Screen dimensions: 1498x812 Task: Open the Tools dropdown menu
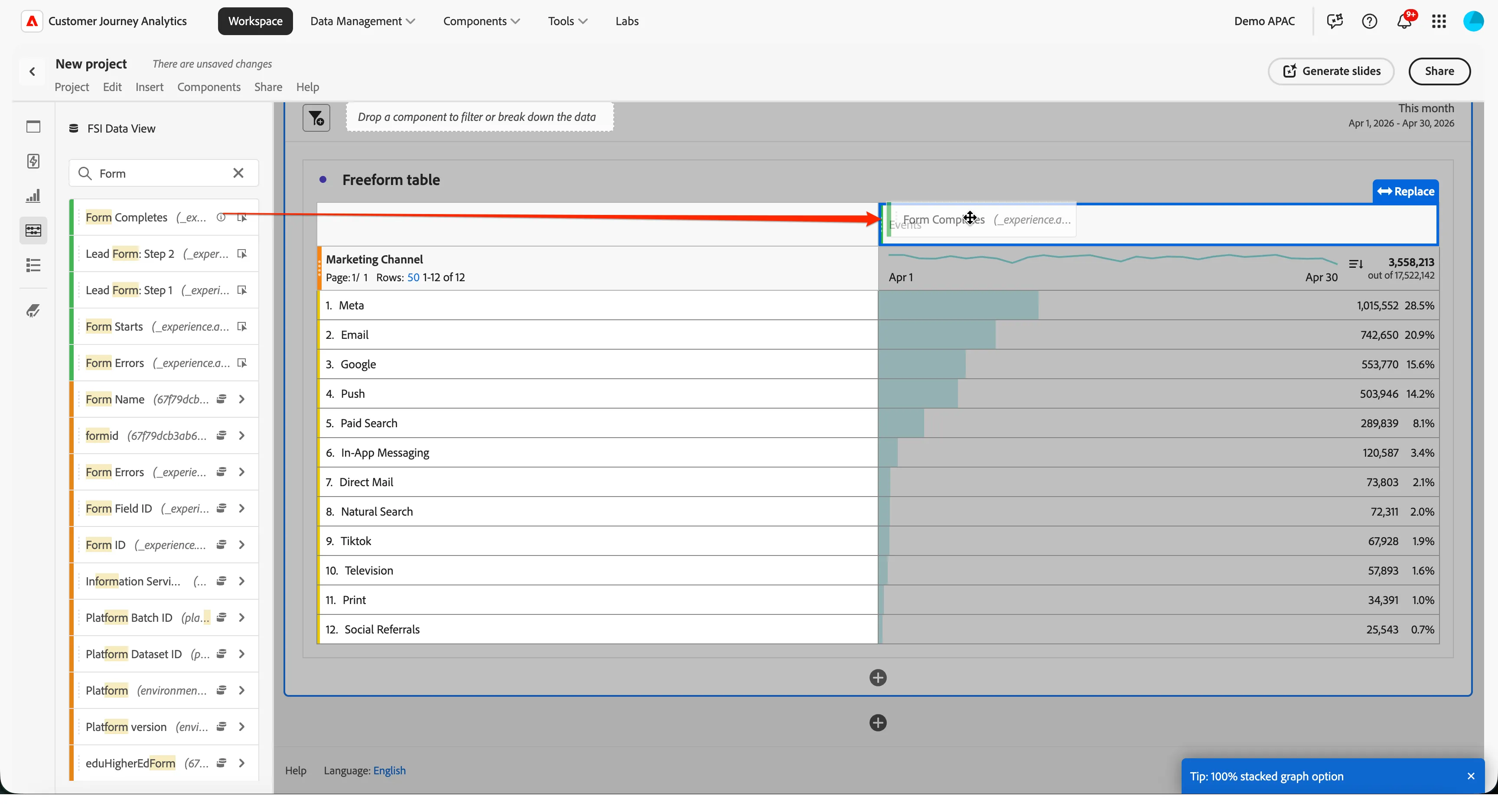point(567,22)
